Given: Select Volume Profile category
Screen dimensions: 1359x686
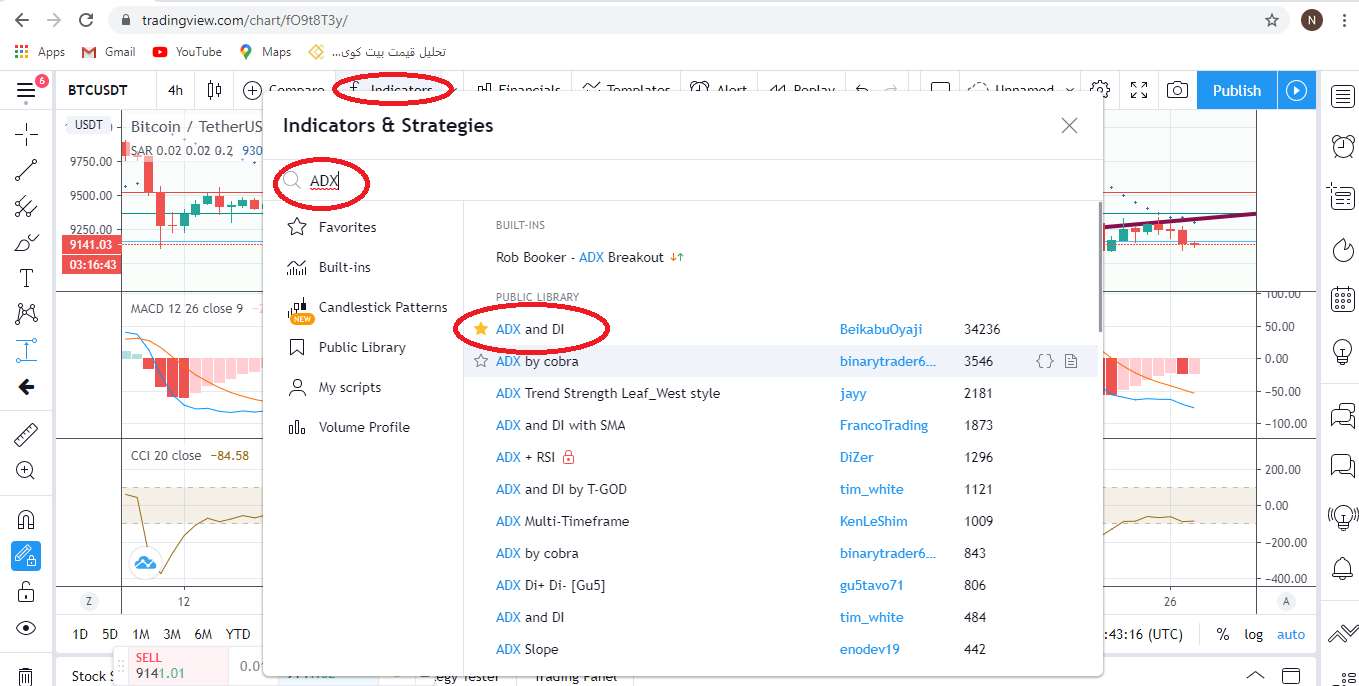Looking at the screenshot, I should click(363, 427).
